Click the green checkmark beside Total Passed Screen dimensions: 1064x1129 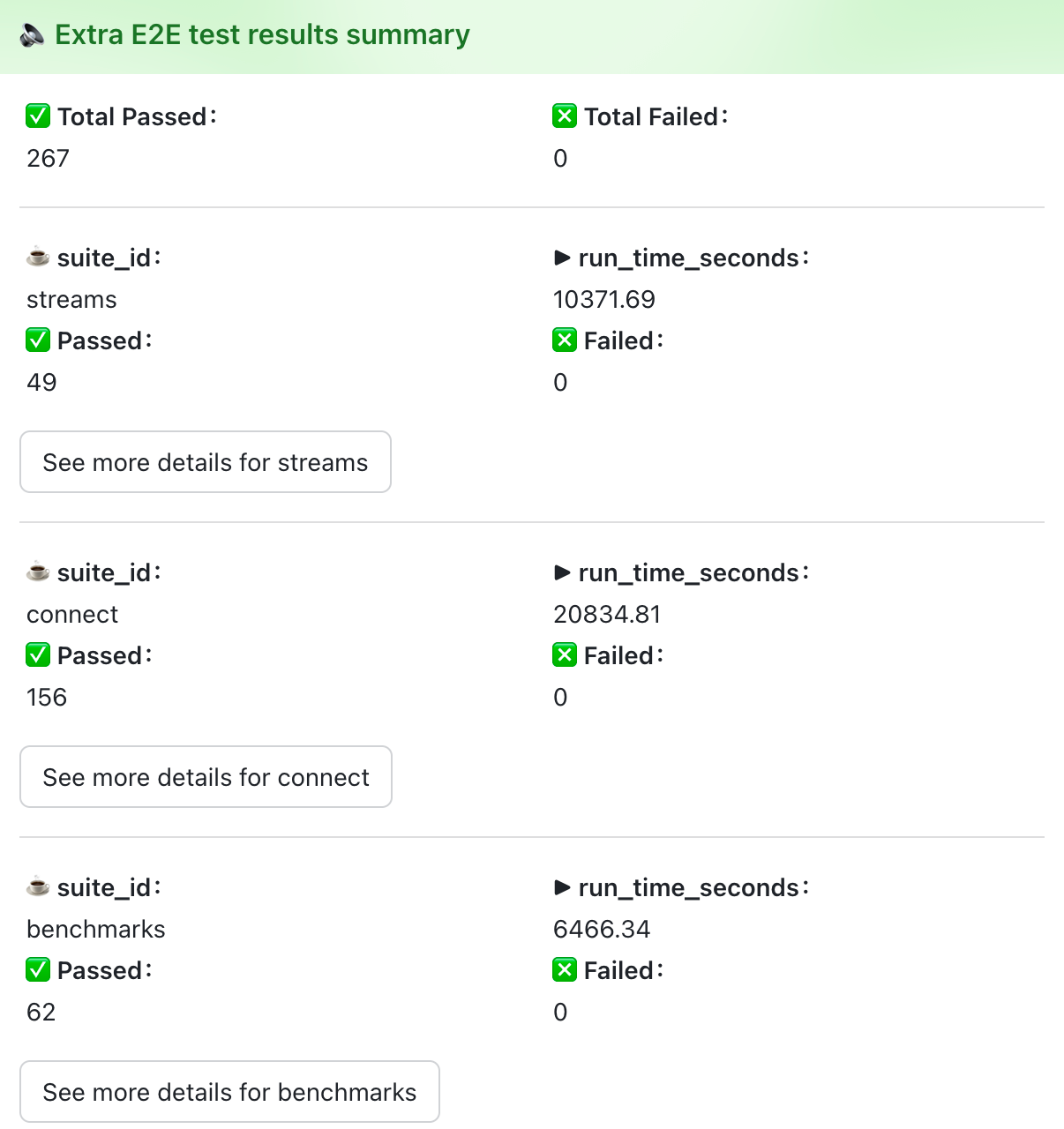tap(38, 116)
